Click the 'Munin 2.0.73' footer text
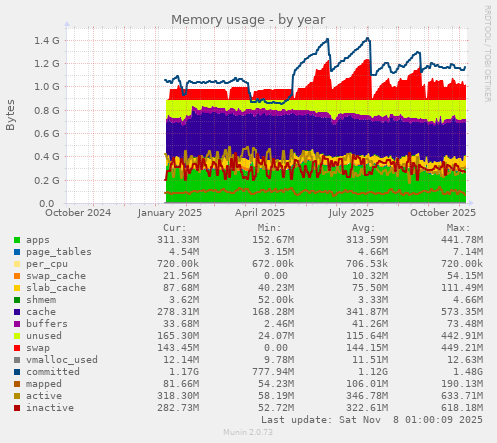497x443 pixels. click(x=248, y=432)
